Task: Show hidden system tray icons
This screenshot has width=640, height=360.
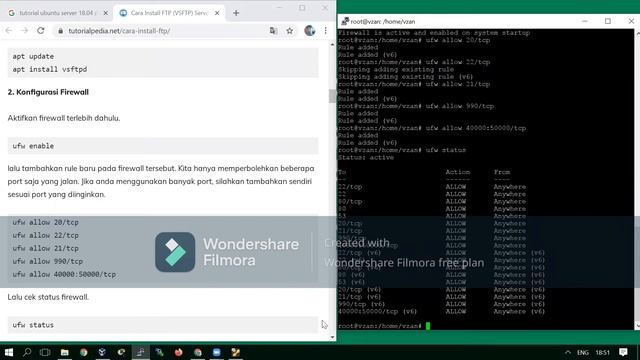Action: pos(568,352)
